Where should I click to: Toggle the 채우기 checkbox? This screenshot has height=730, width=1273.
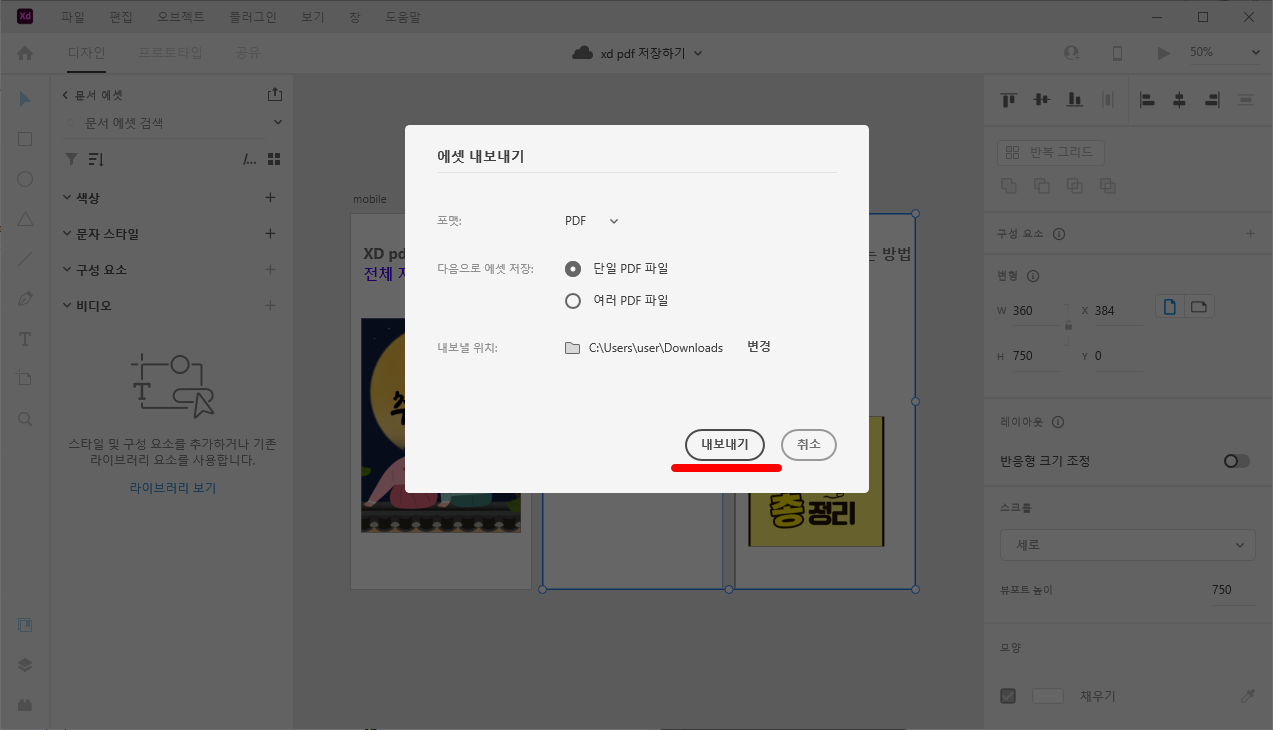1007,696
